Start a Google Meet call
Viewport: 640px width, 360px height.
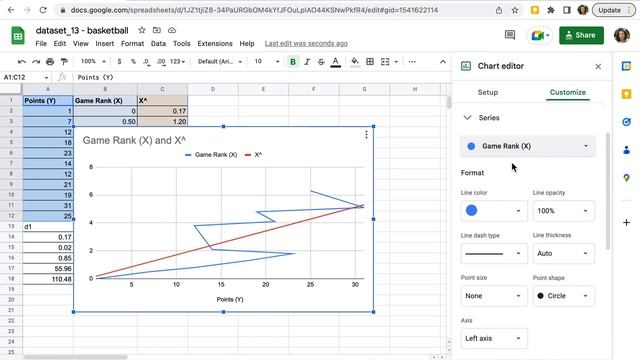(x=540, y=36)
